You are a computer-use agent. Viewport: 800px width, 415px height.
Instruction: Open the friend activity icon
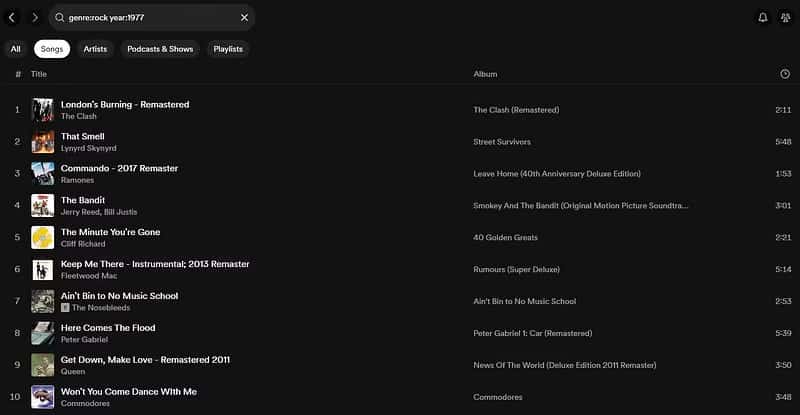click(785, 17)
